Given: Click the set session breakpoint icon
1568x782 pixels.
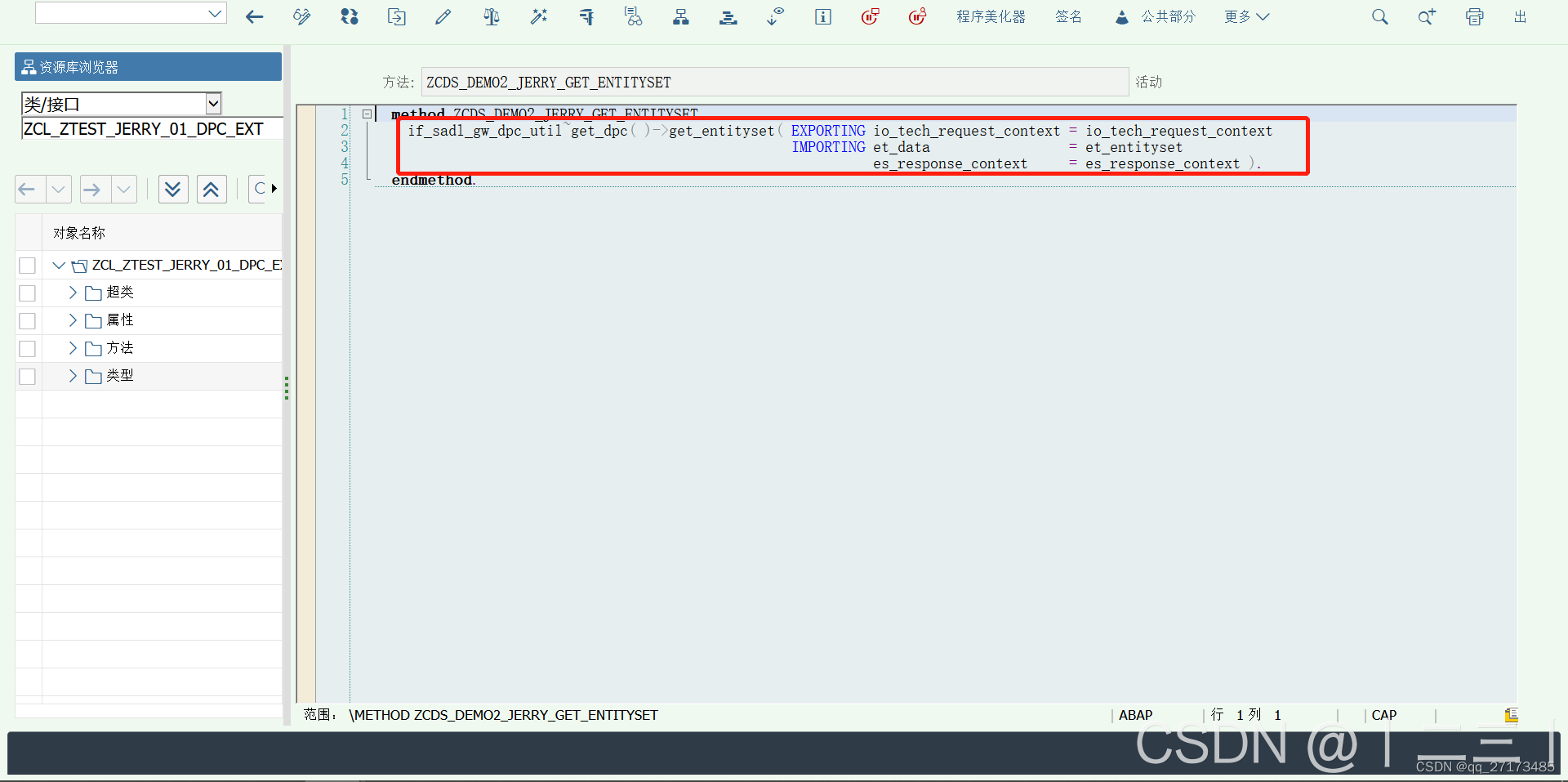Looking at the screenshot, I should coord(870,16).
